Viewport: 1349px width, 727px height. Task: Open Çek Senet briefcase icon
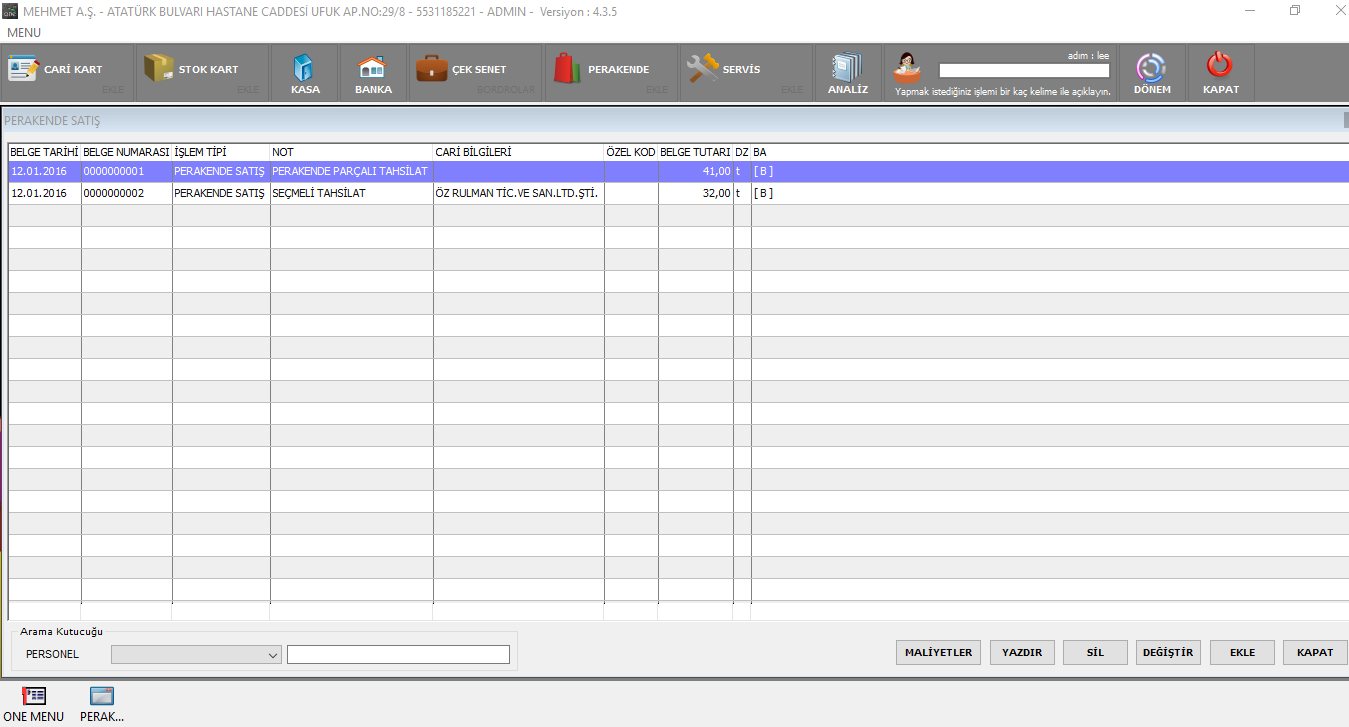(431, 69)
